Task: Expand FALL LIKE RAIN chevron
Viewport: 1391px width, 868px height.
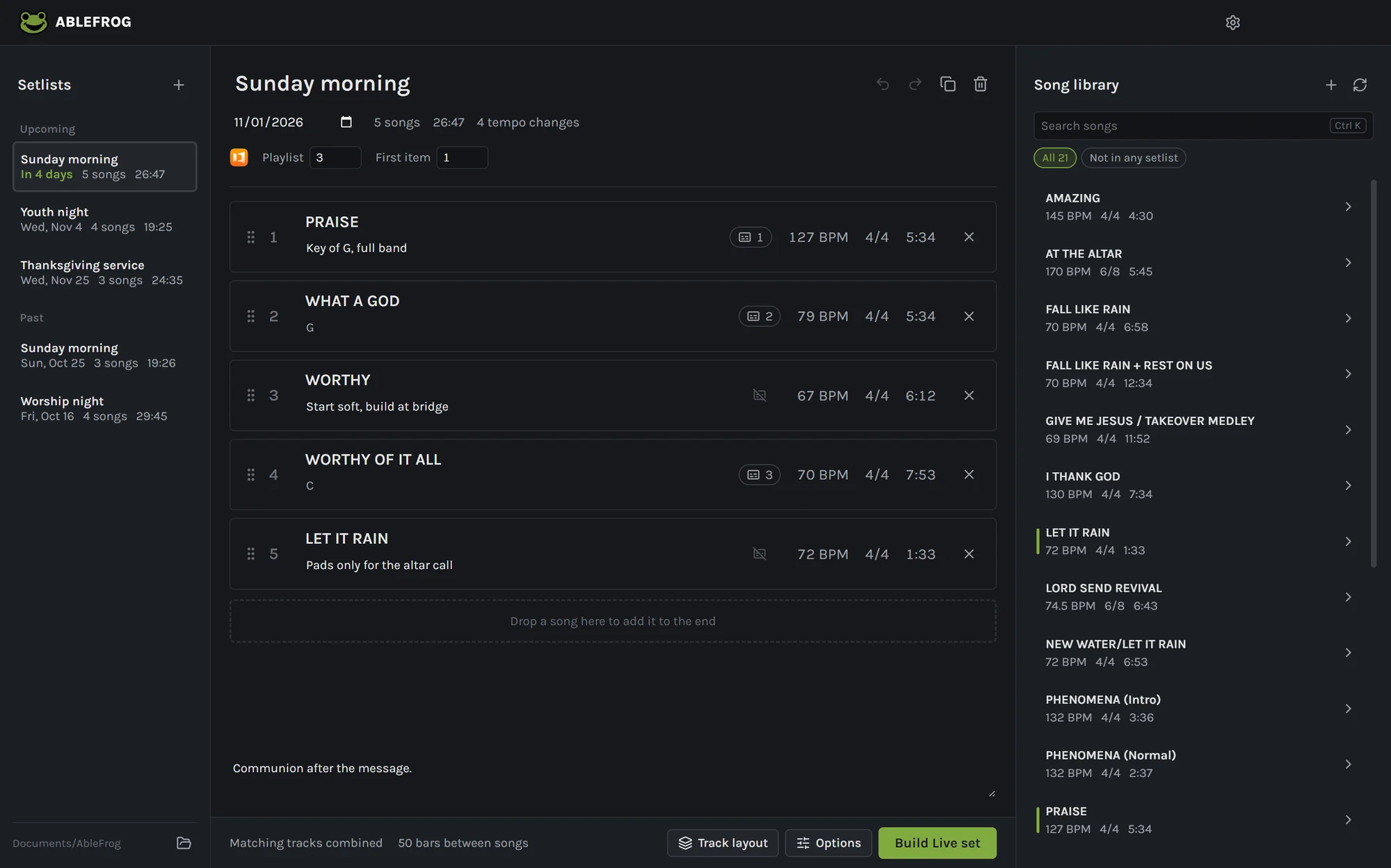Action: 1348,318
